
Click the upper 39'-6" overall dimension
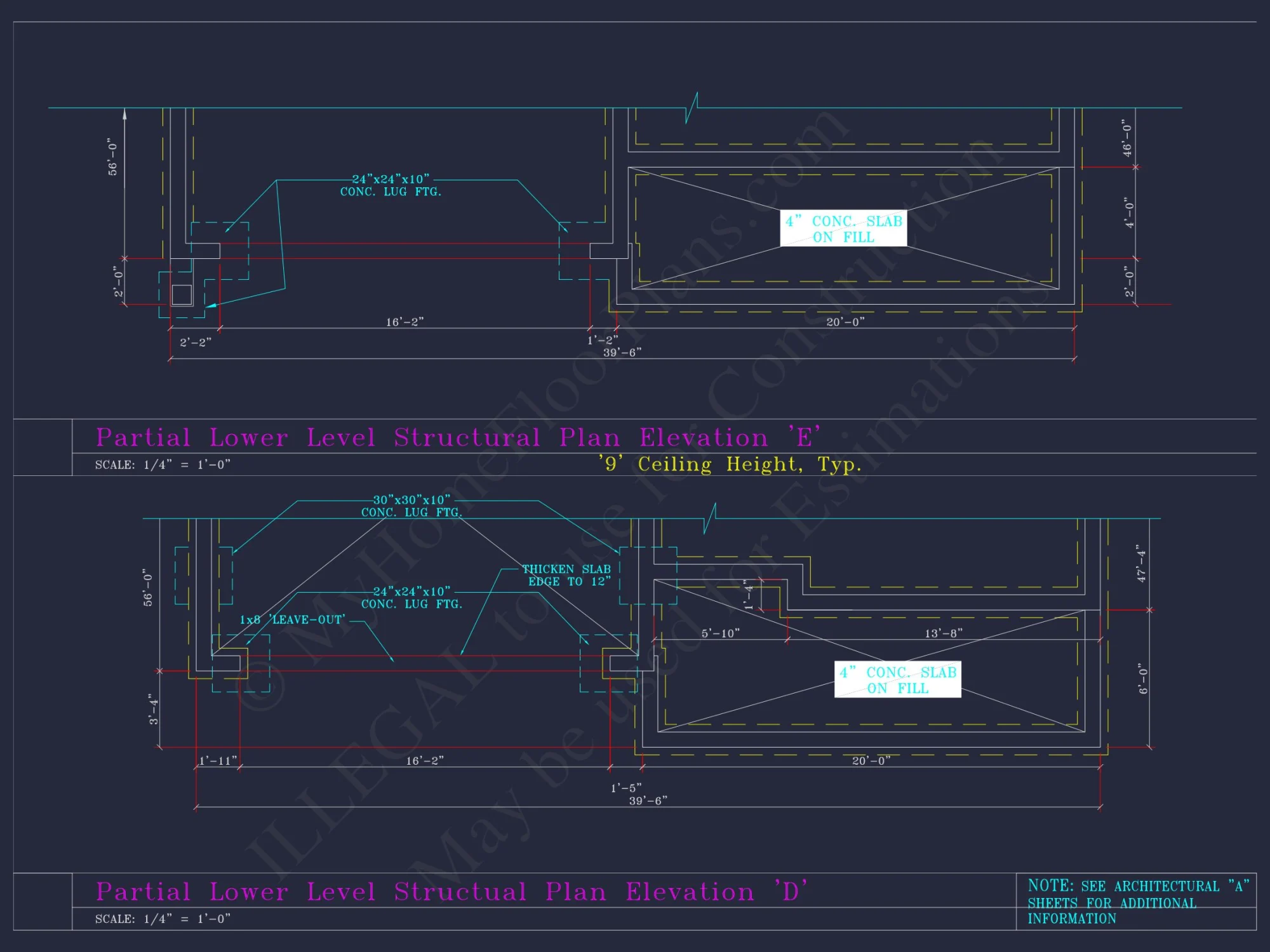tap(622, 352)
